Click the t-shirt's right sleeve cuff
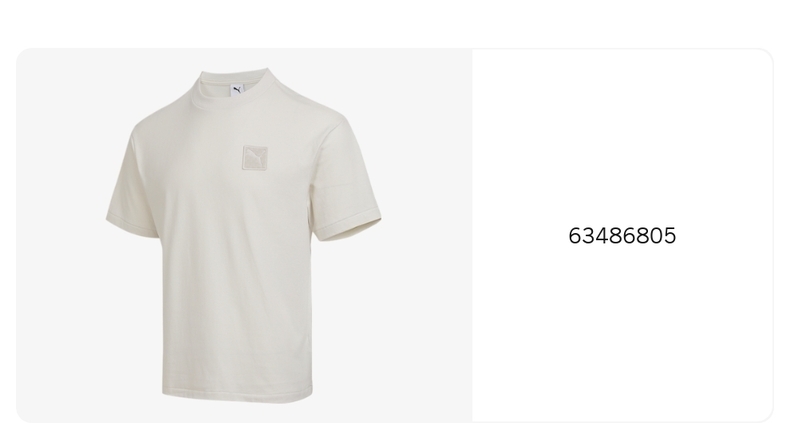This screenshot has width=790, height=423. (x=348, y=229)
